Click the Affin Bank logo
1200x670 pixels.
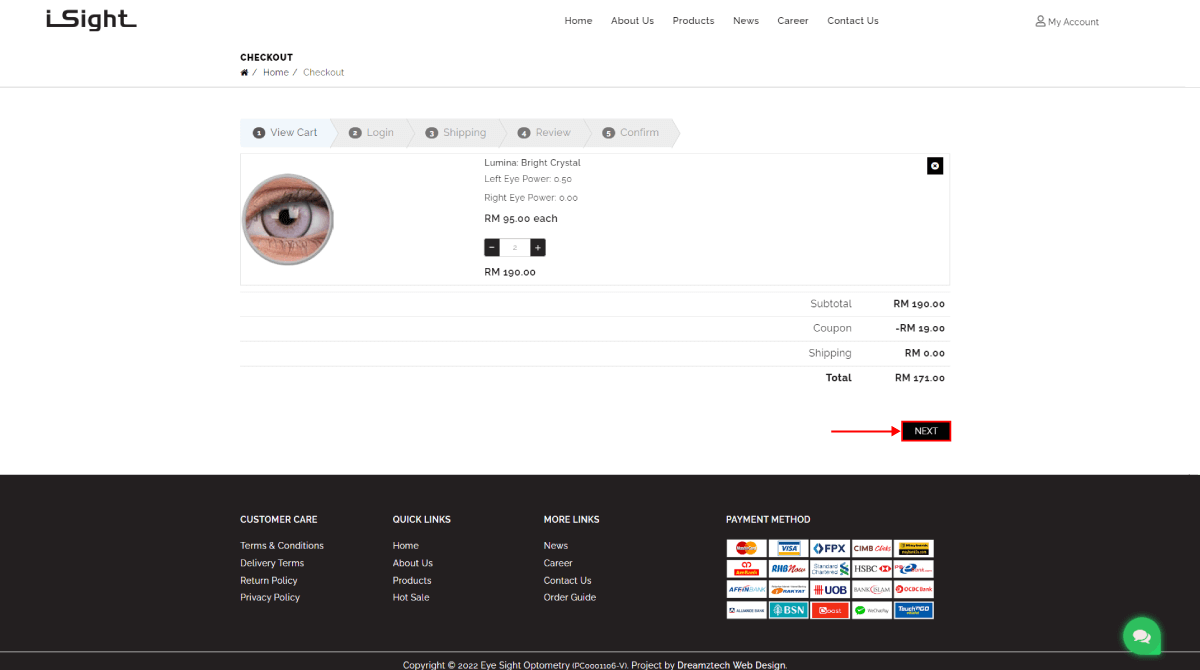pyautogui.click(x=746, y=590)
